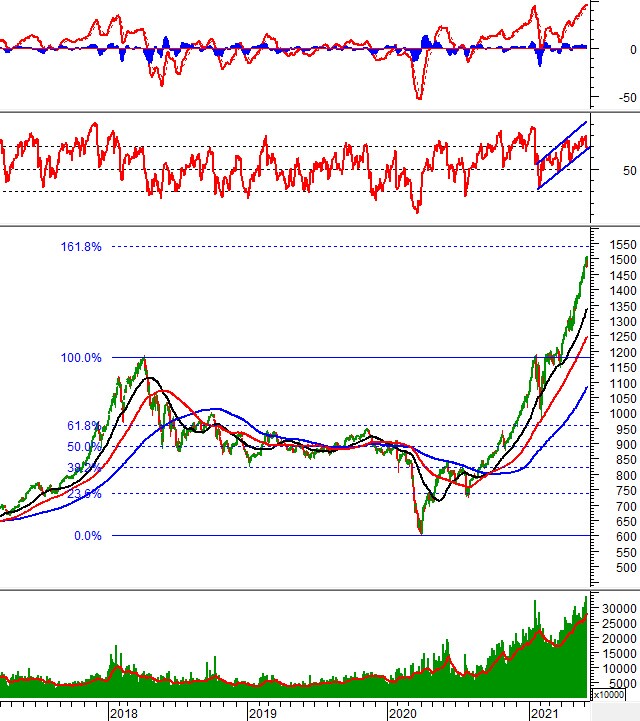Click the 20000 volume axis value
The image size is (640, 721).
coord(620,639)
